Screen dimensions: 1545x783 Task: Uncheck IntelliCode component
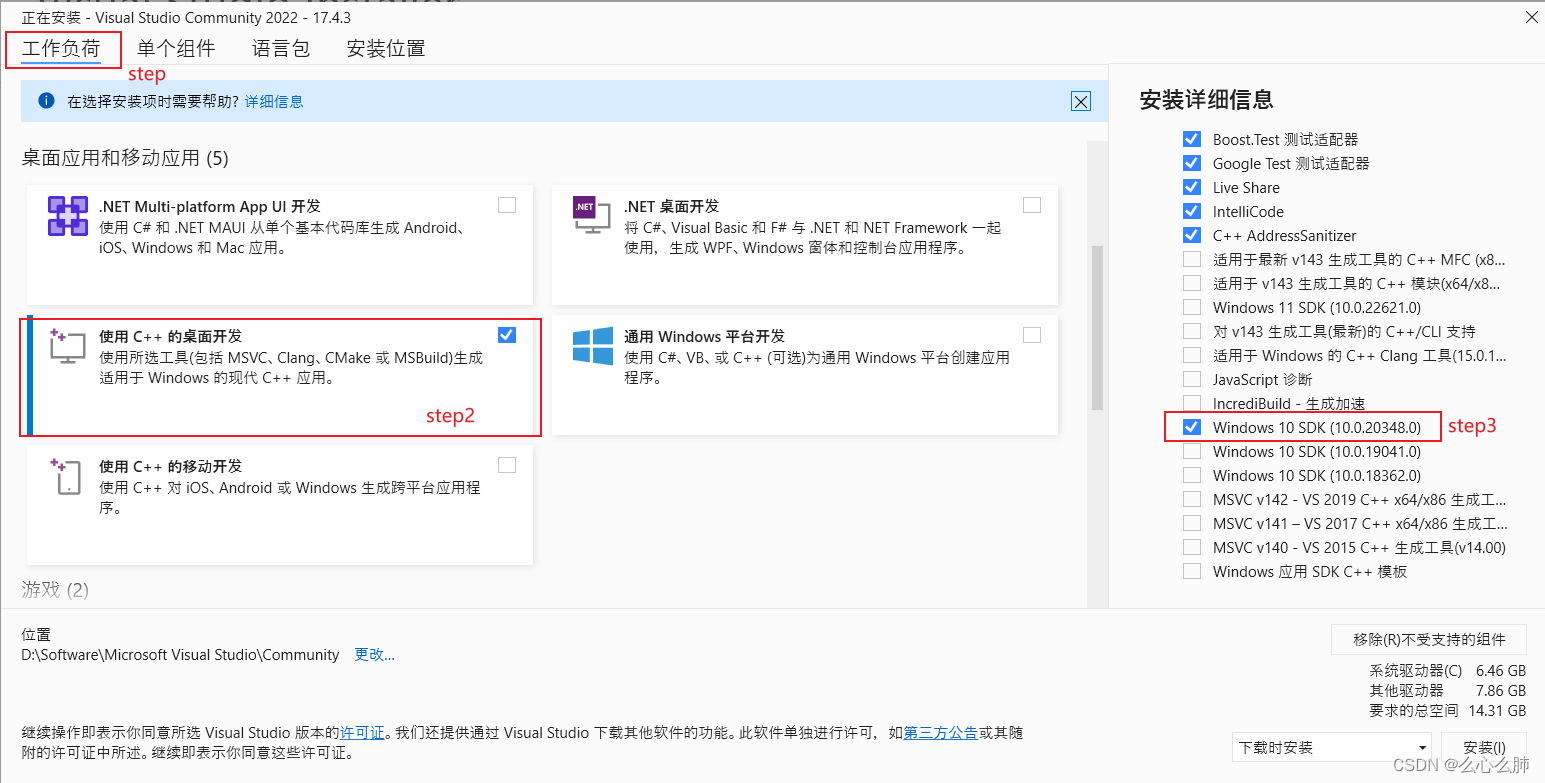(1191, 211)
